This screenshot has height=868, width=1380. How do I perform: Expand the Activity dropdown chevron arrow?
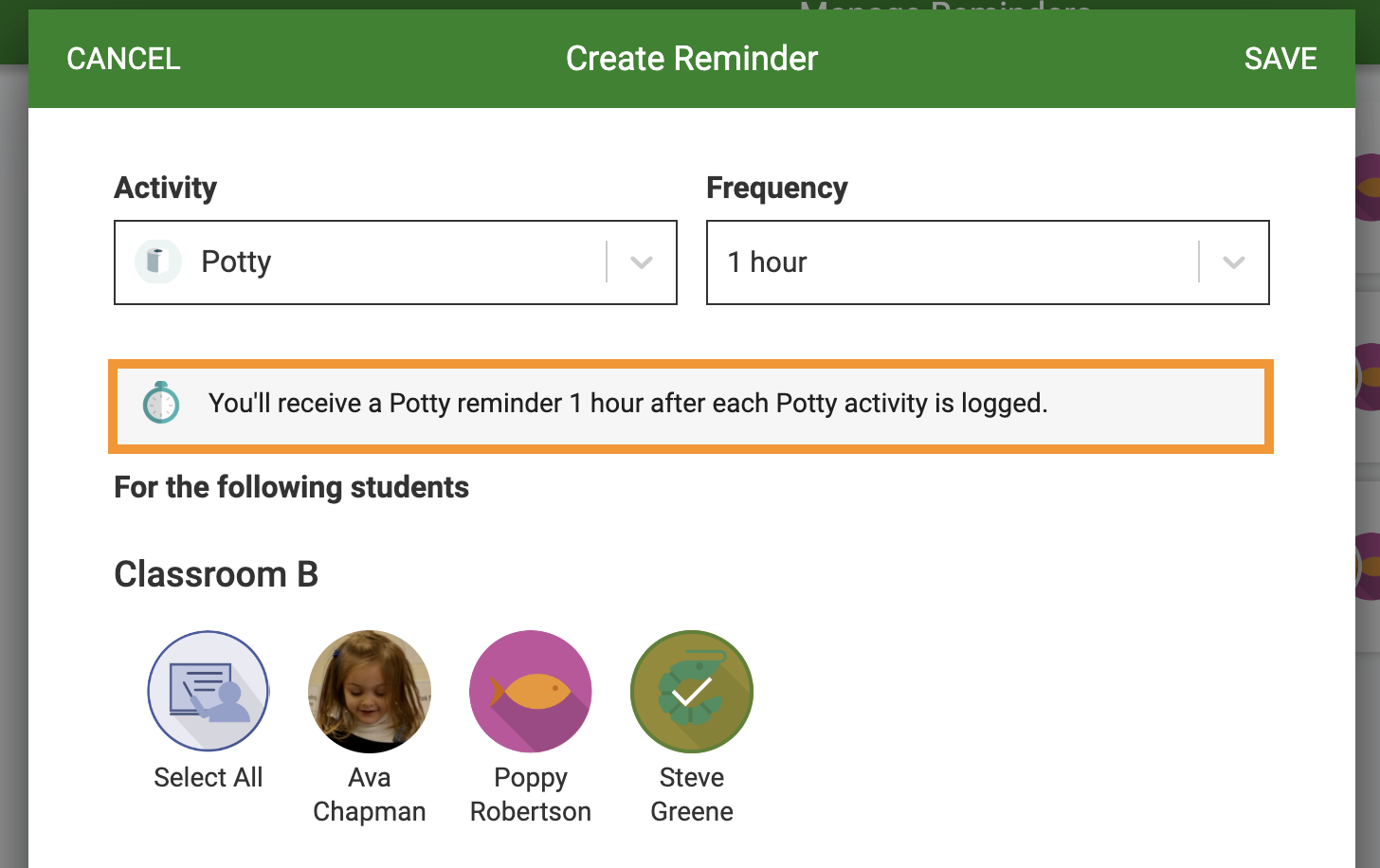642,262
